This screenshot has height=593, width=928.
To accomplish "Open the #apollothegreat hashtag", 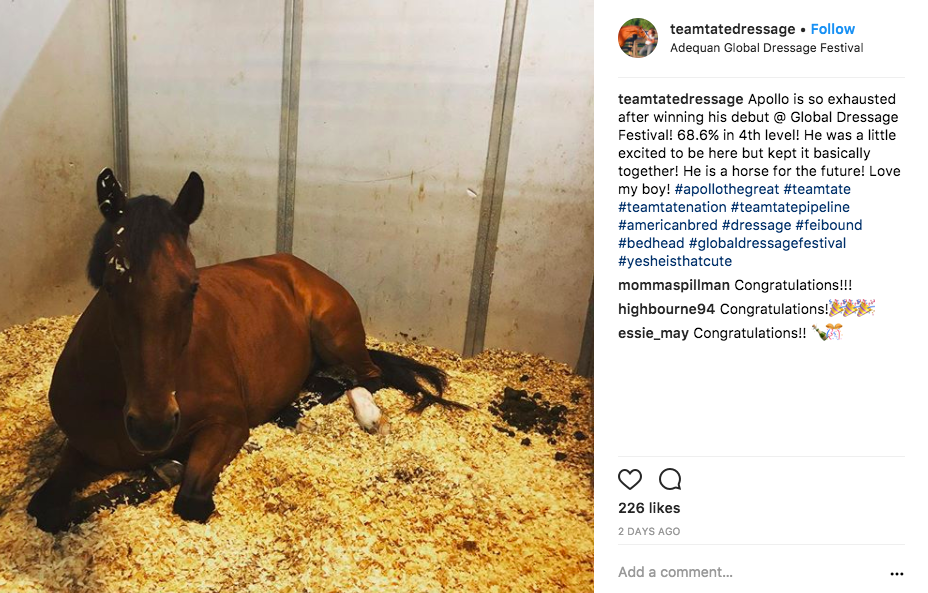I will coord(727,189).
